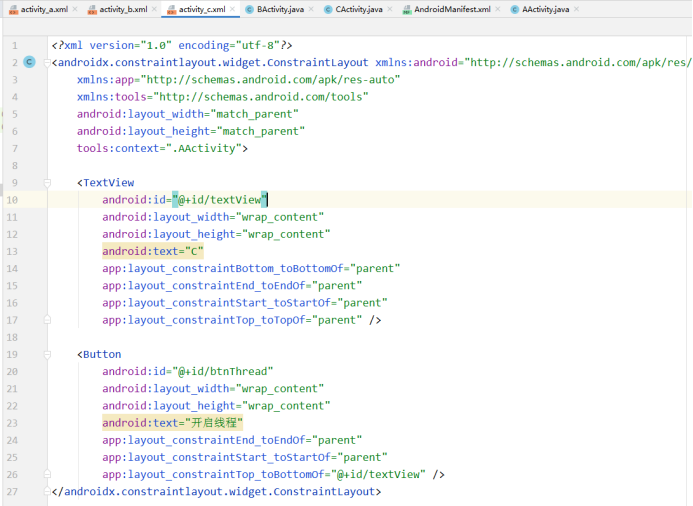Click the opening ConstraintLayout tag on line 2

pyautogui.click(x=210, y=62)
